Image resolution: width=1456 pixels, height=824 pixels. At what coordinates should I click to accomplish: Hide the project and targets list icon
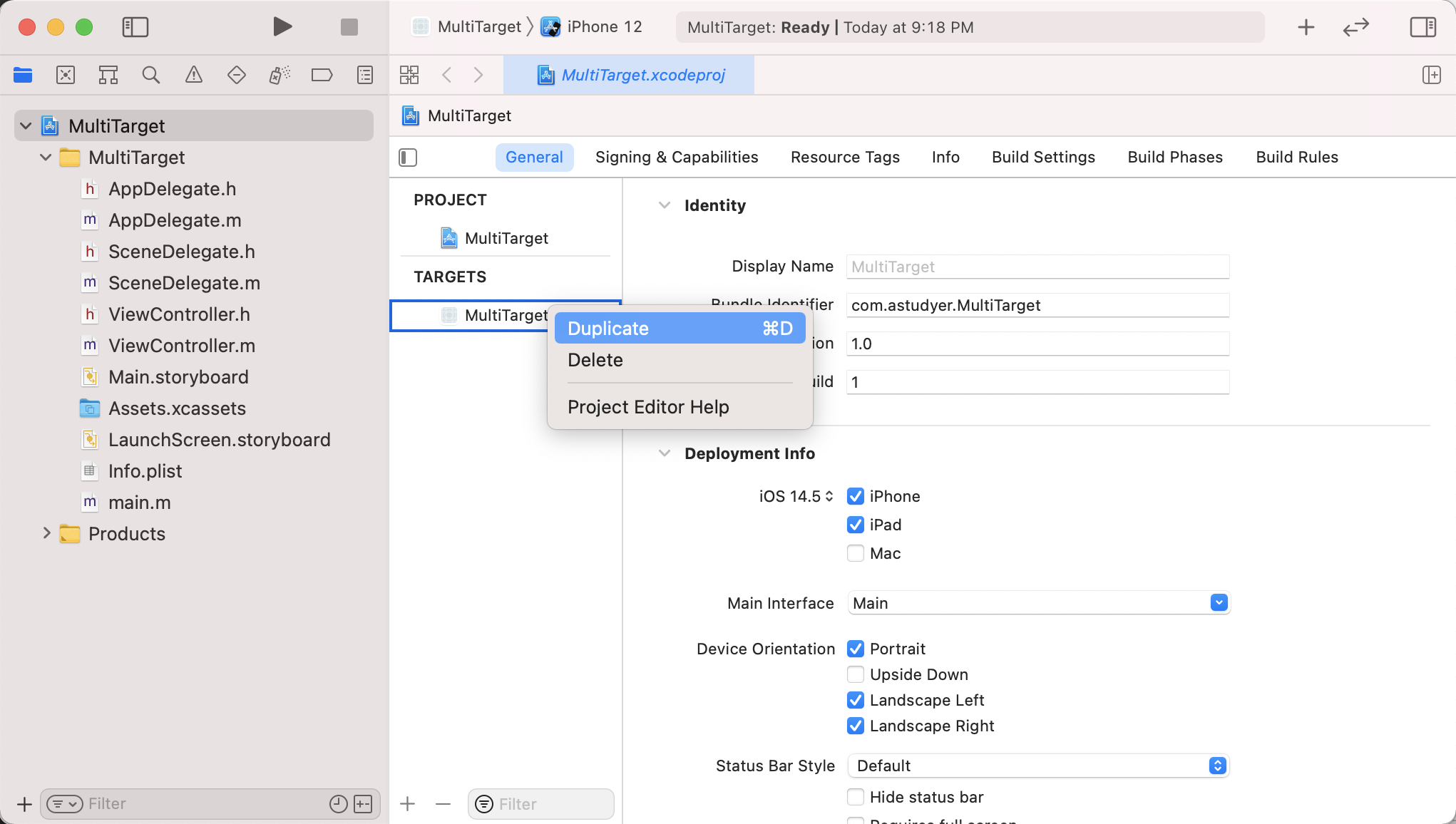tap(408, 157)
